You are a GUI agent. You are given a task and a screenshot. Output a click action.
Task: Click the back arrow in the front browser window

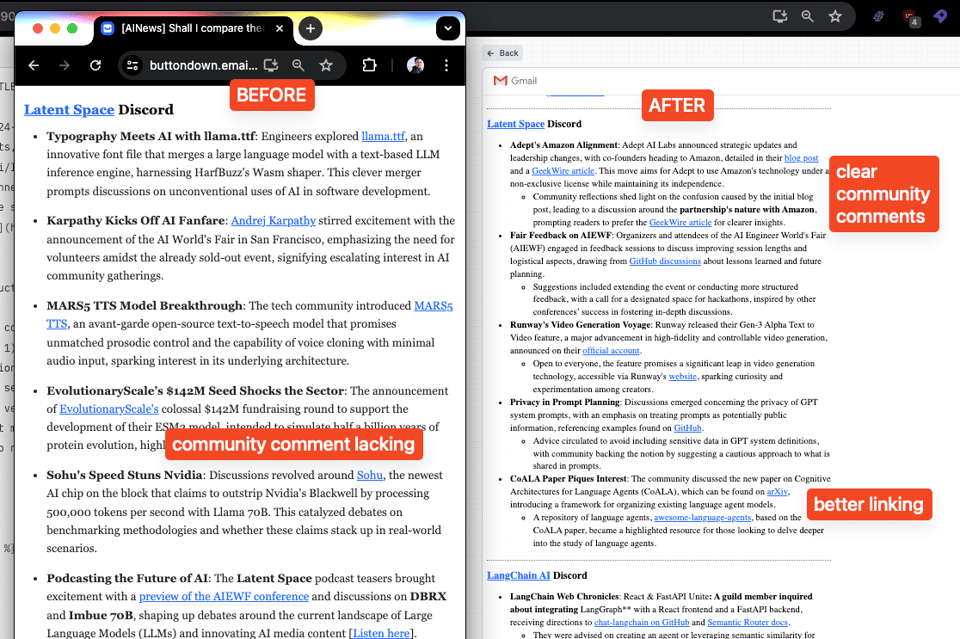(x=34, y=65)
